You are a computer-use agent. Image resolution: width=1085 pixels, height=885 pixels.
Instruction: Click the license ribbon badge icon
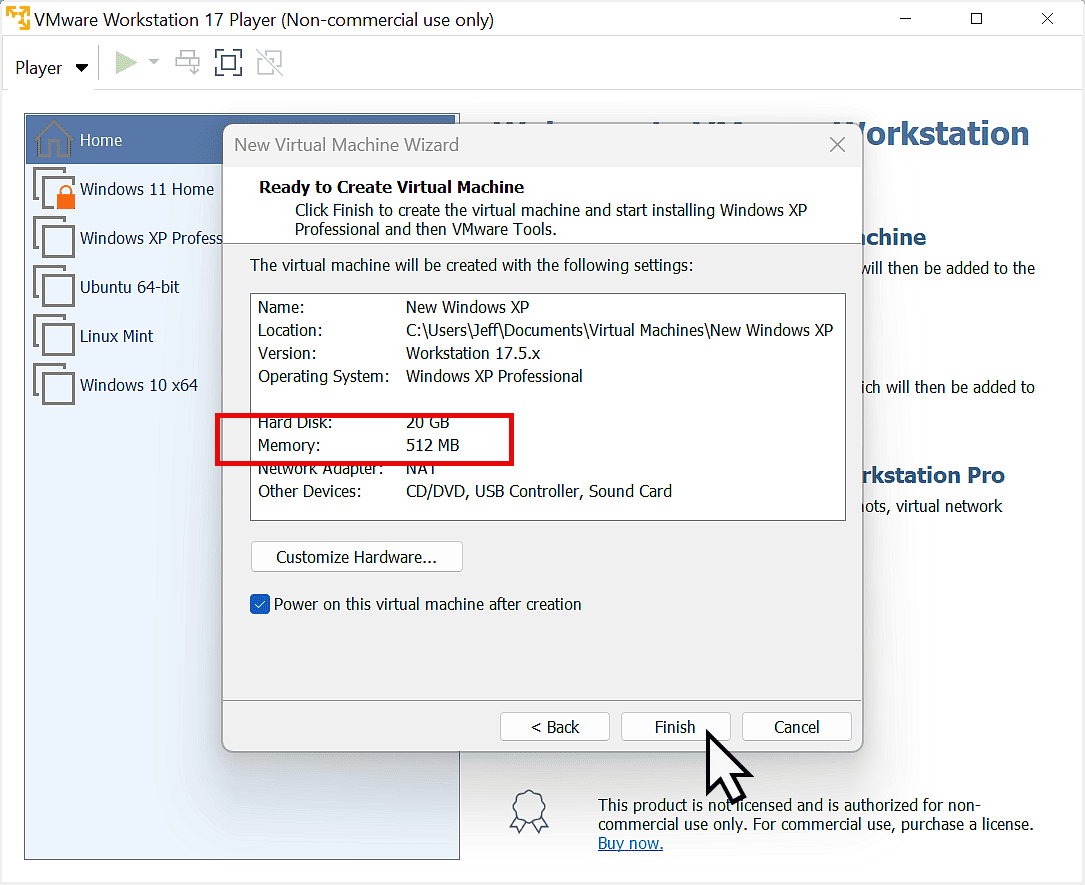coord(528,812)
